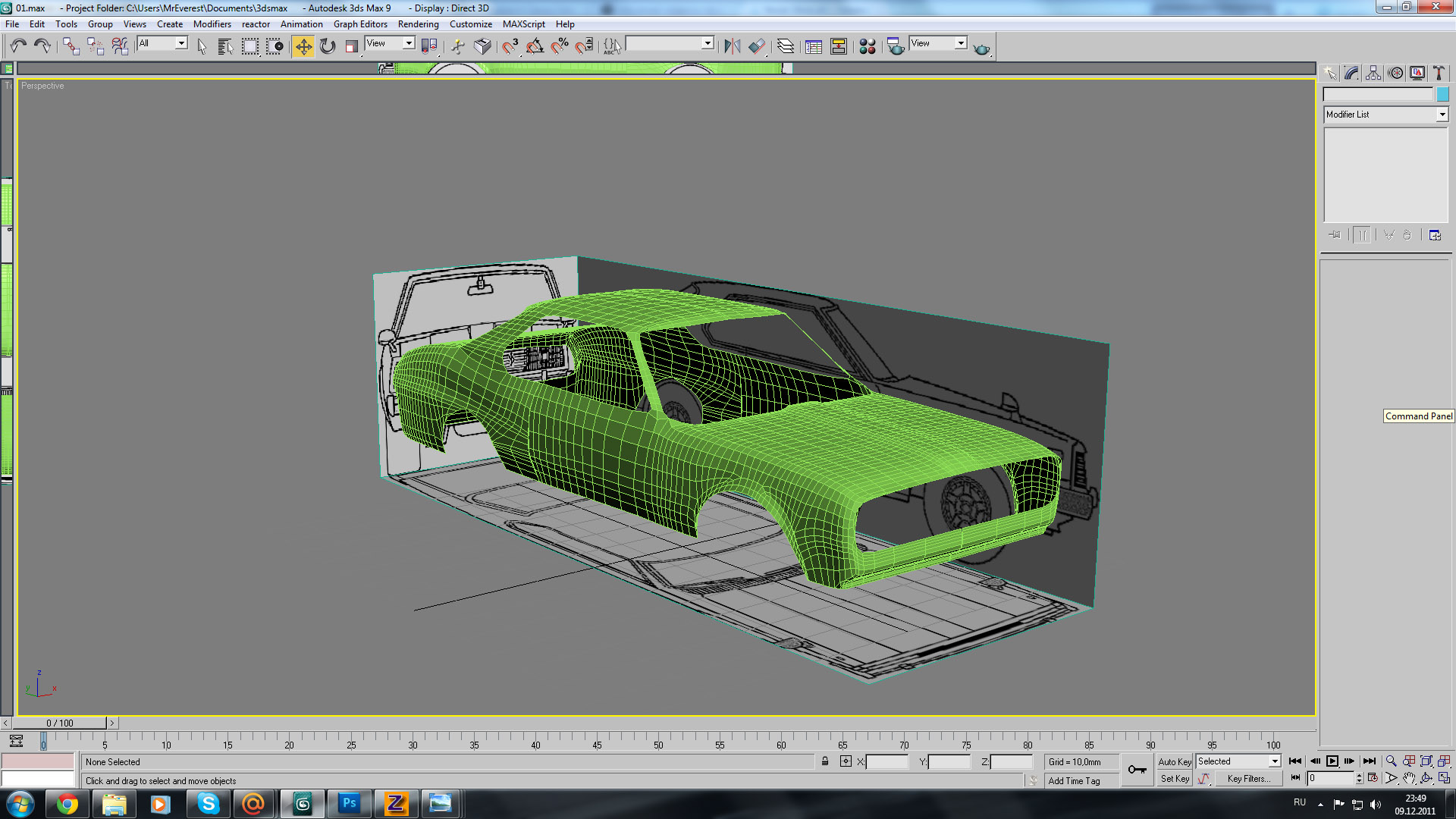The width and height of the screenshot is (1456, 819).
Task: Open the 'Selected' key filter dropdown
Action: coord(1274,761)
